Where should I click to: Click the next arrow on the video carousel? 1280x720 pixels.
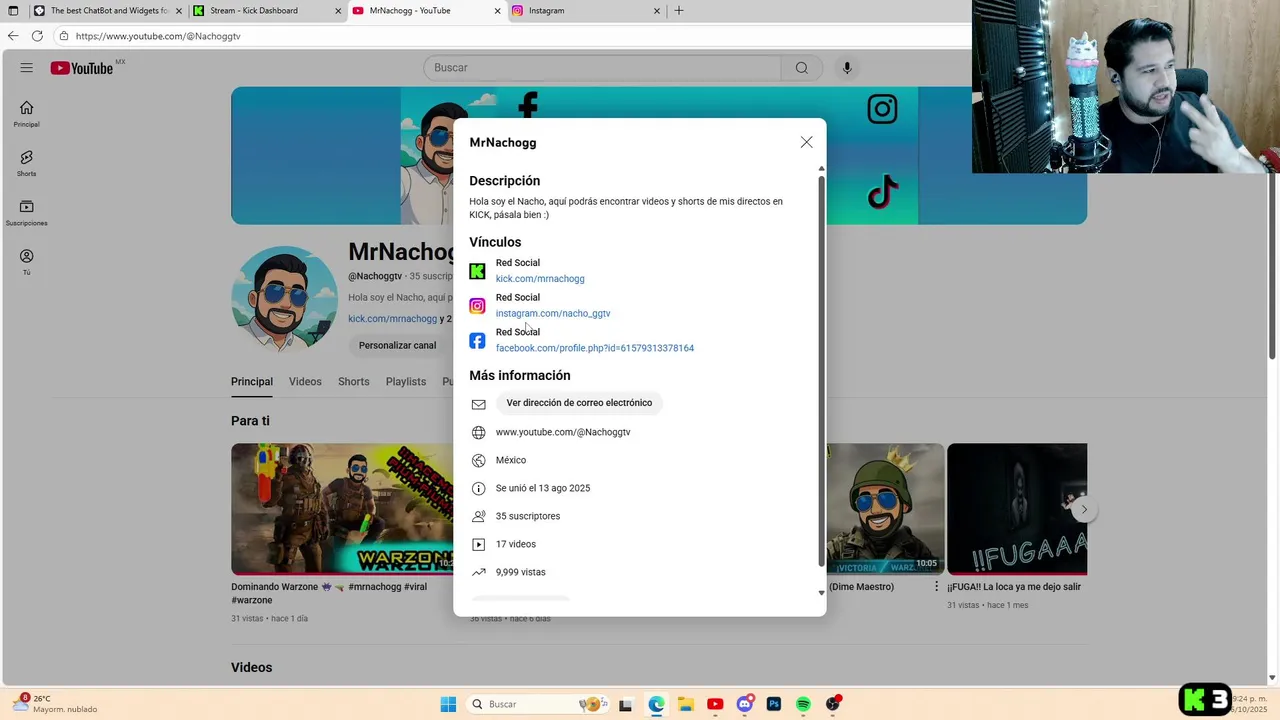(1084, 509)
